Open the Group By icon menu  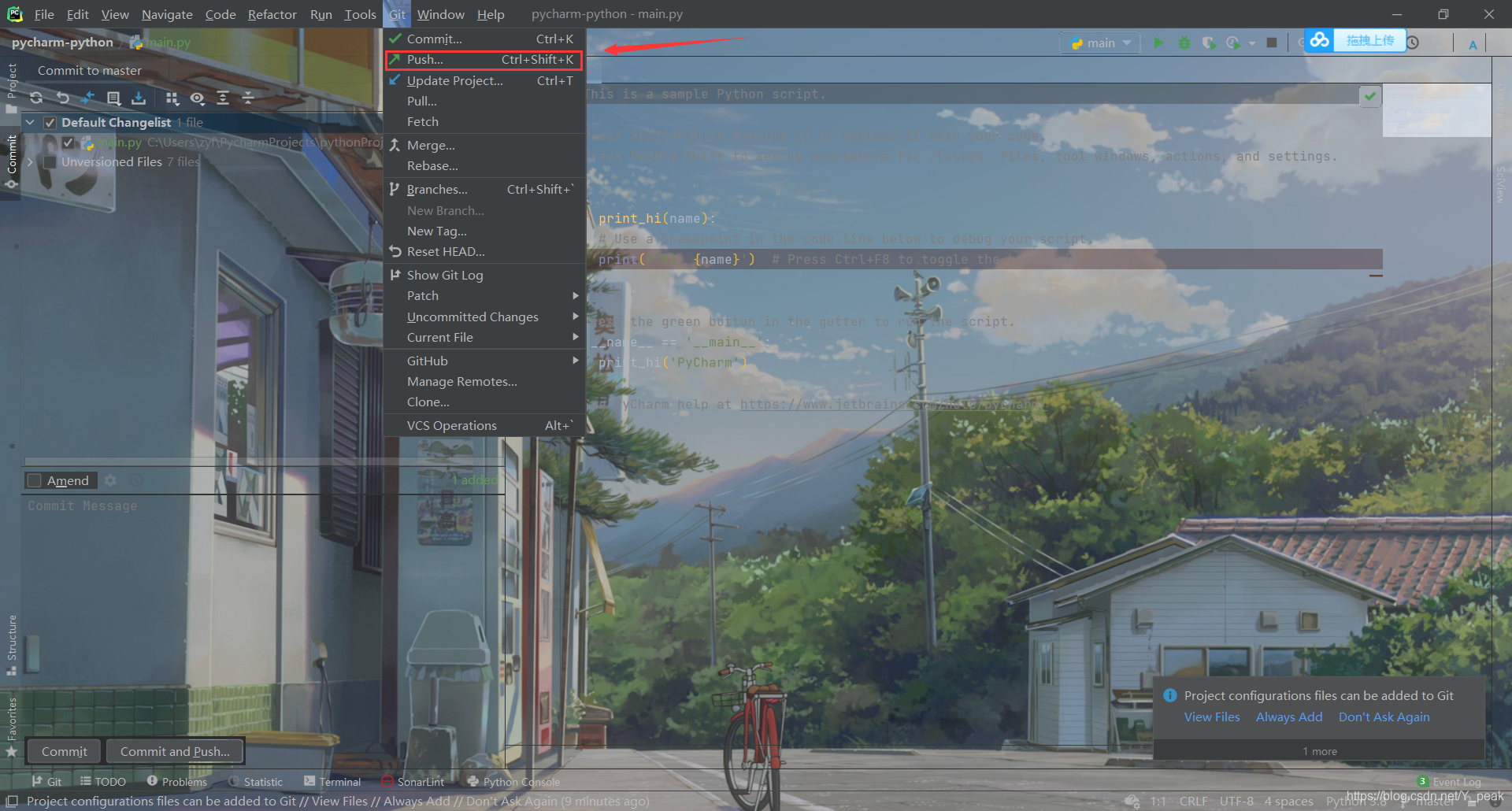172,98
